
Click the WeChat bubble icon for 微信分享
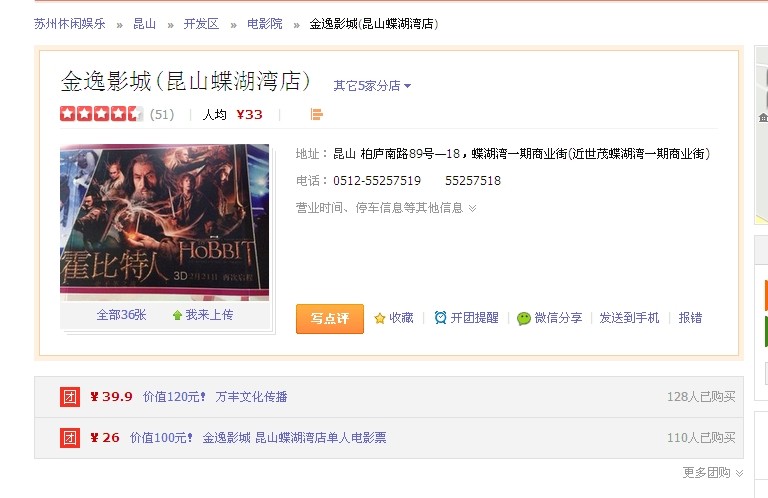524,318
